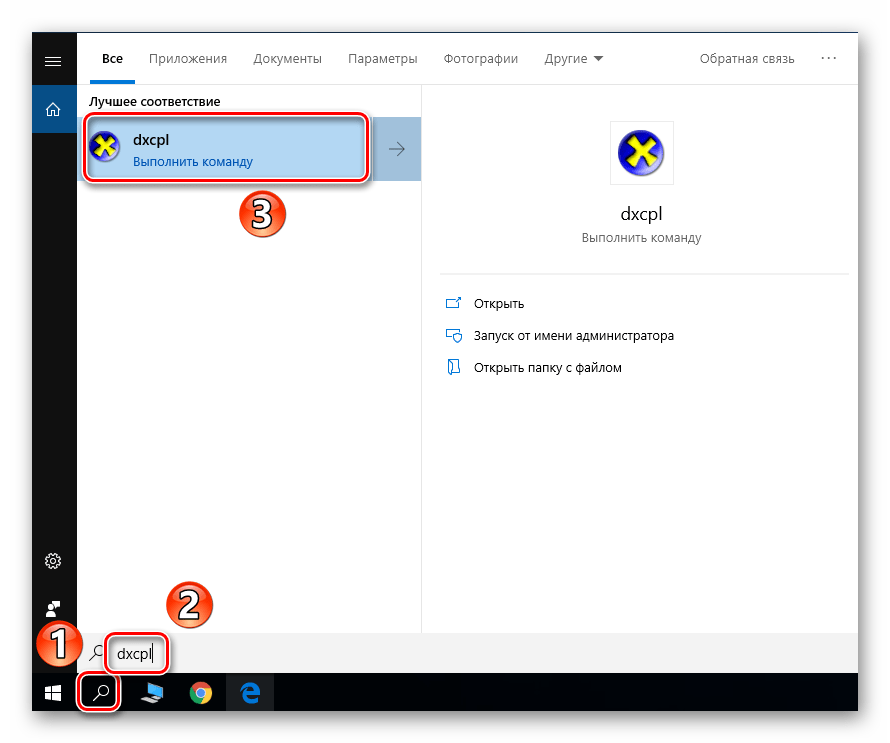Expand the Другие filter dropdown
Screen dimensions: 890x743
coord(573,59)
